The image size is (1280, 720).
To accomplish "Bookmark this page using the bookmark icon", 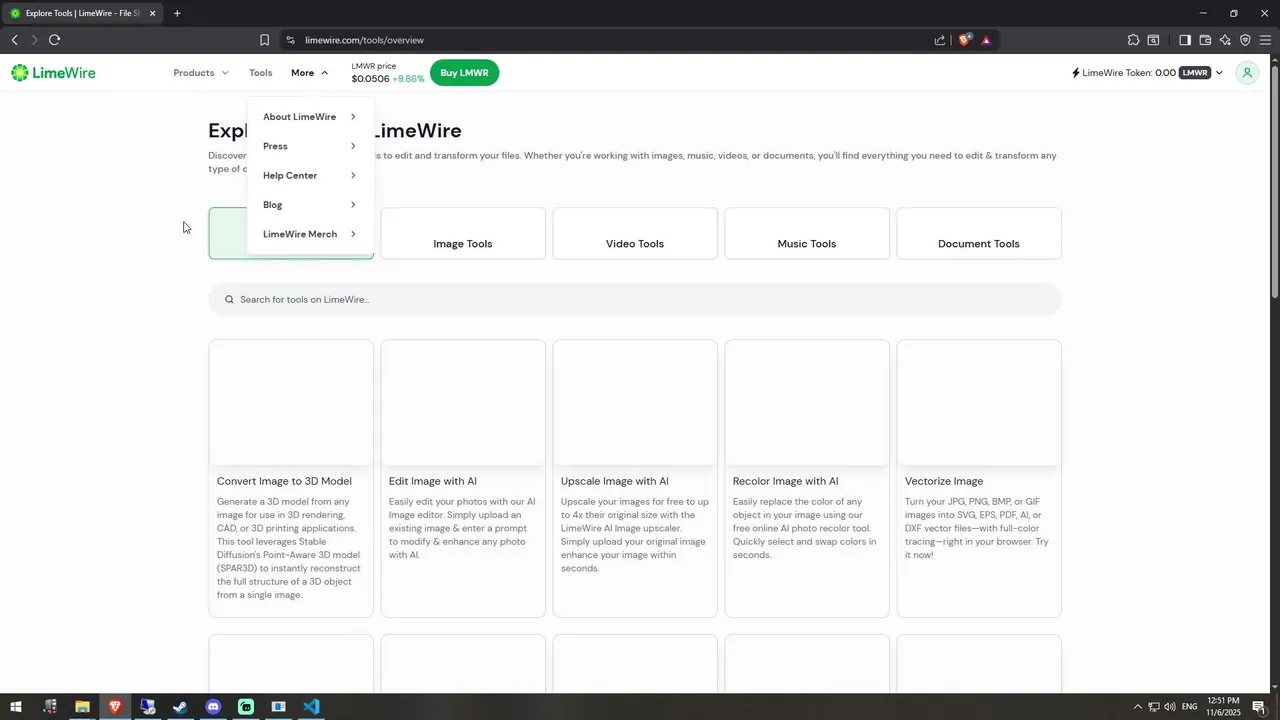I will coord(264,40).
